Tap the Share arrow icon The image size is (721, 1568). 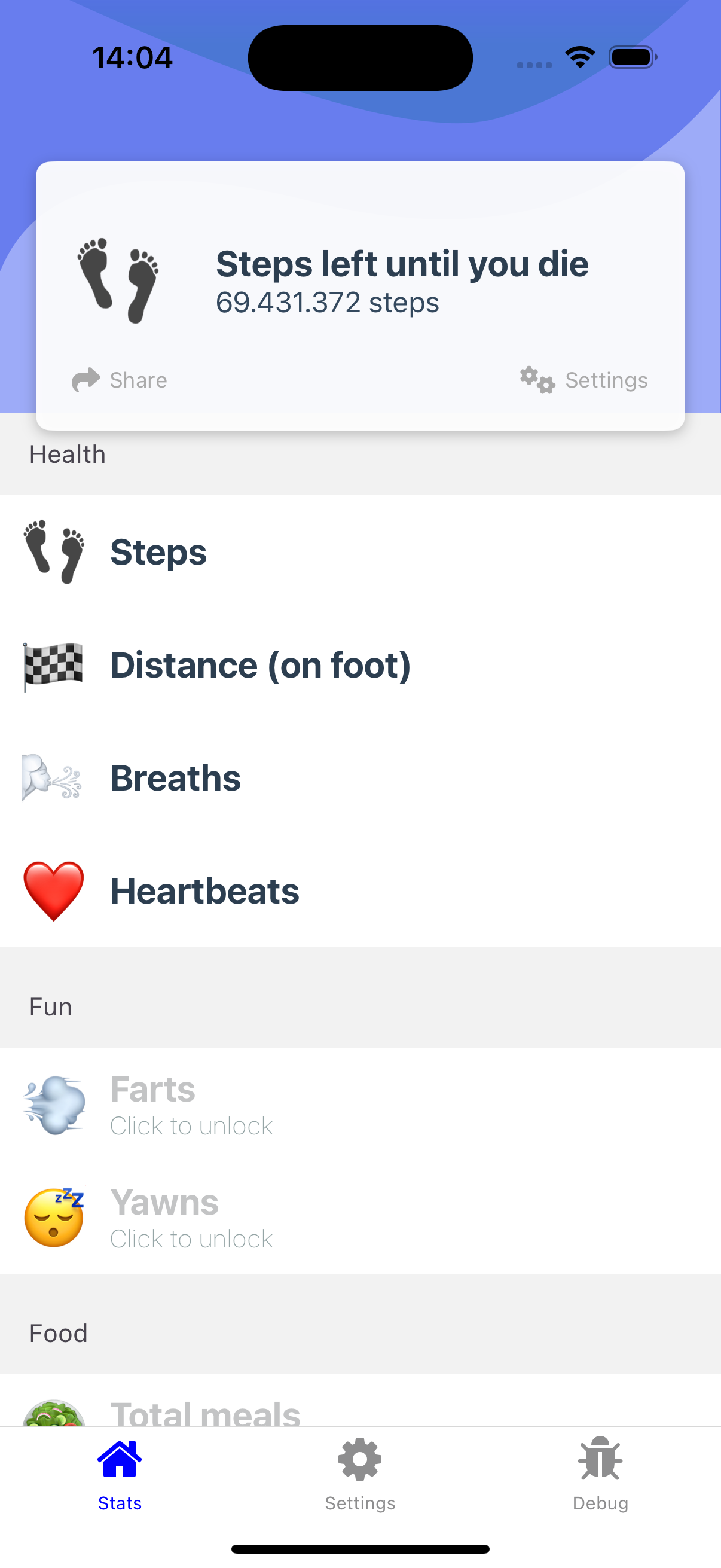85,380
